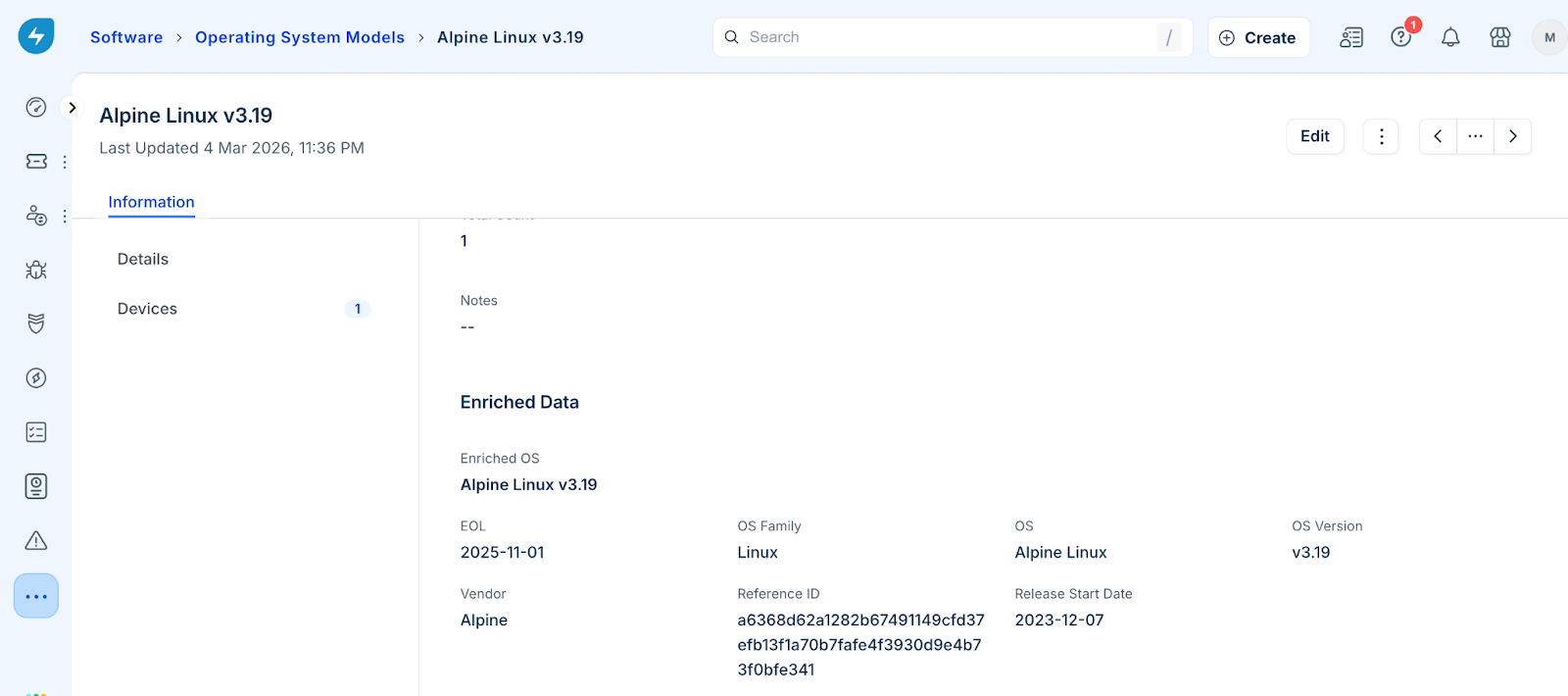Click OS Family value Linux

[x=758, y=552]
